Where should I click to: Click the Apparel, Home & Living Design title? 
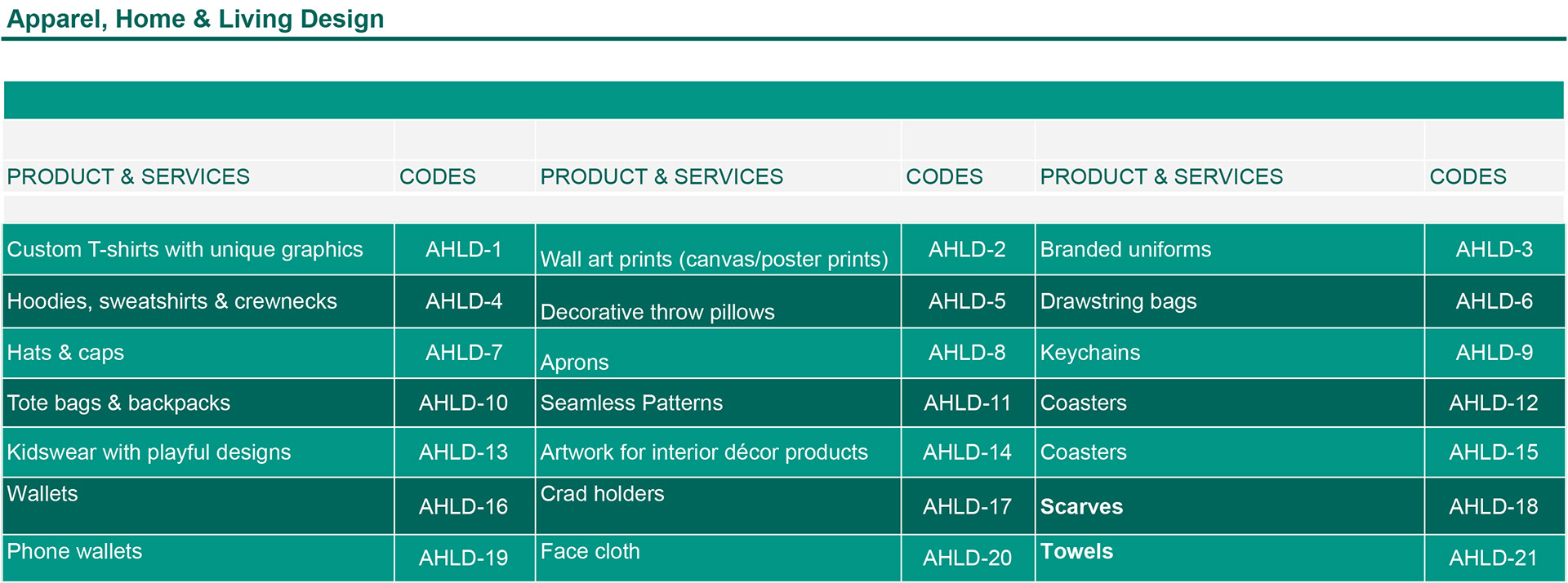195,19
